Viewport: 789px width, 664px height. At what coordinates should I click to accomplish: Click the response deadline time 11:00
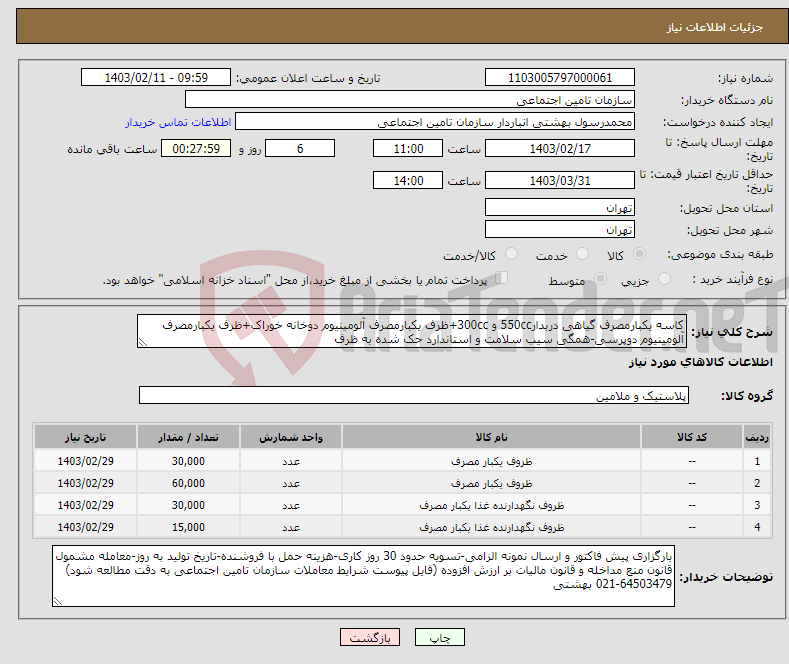(408, 148)
